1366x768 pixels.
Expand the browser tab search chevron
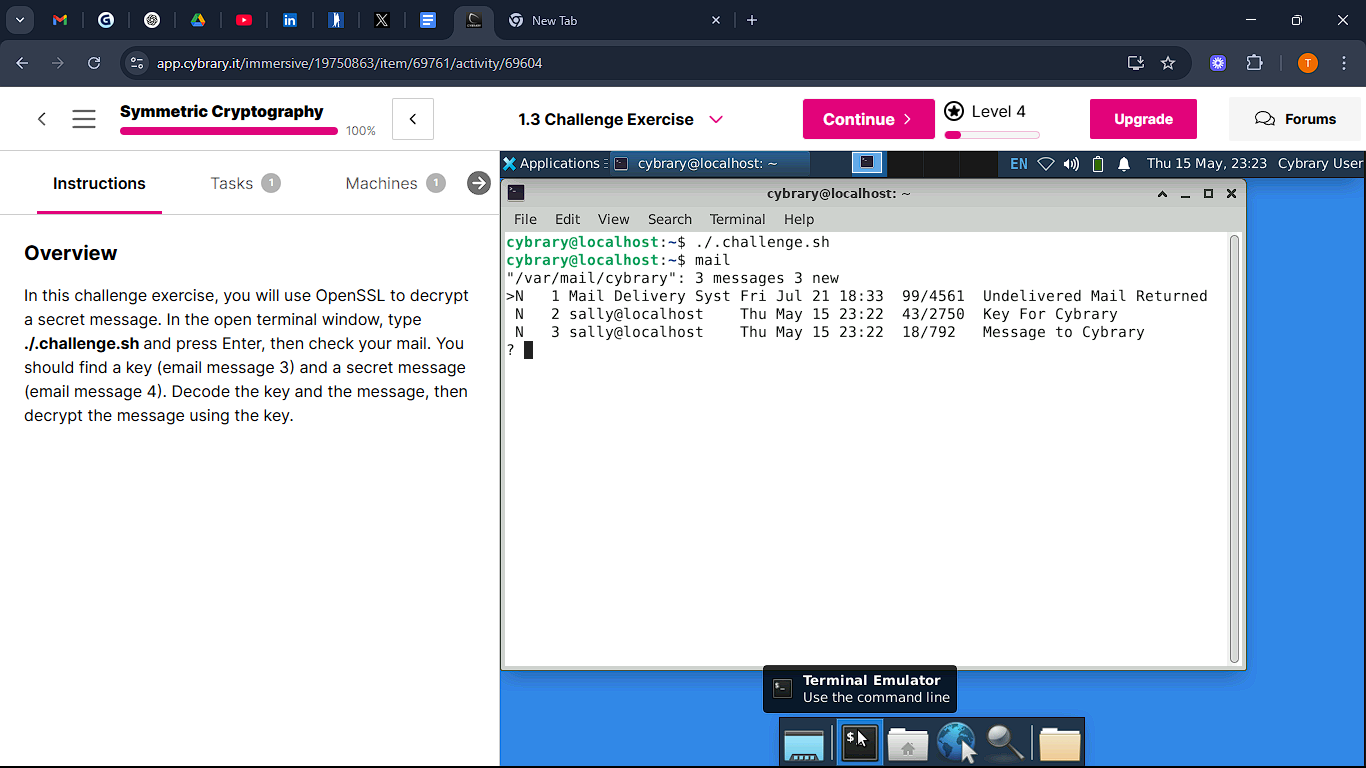tap(20, 20)
